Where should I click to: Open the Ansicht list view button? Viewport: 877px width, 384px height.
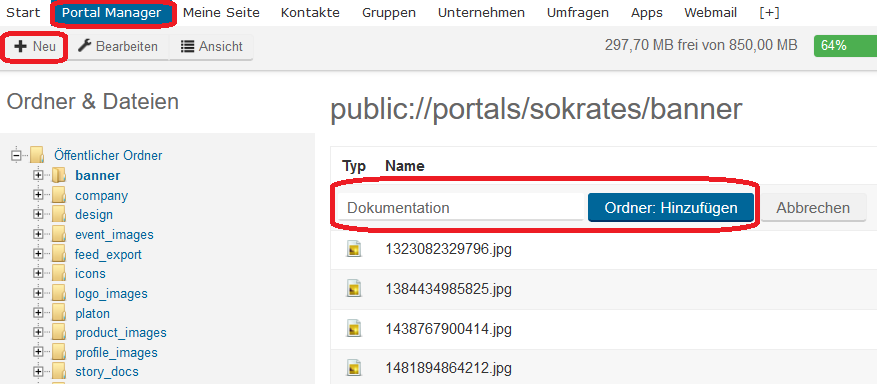pyautogui.click(x=211, y=46)
